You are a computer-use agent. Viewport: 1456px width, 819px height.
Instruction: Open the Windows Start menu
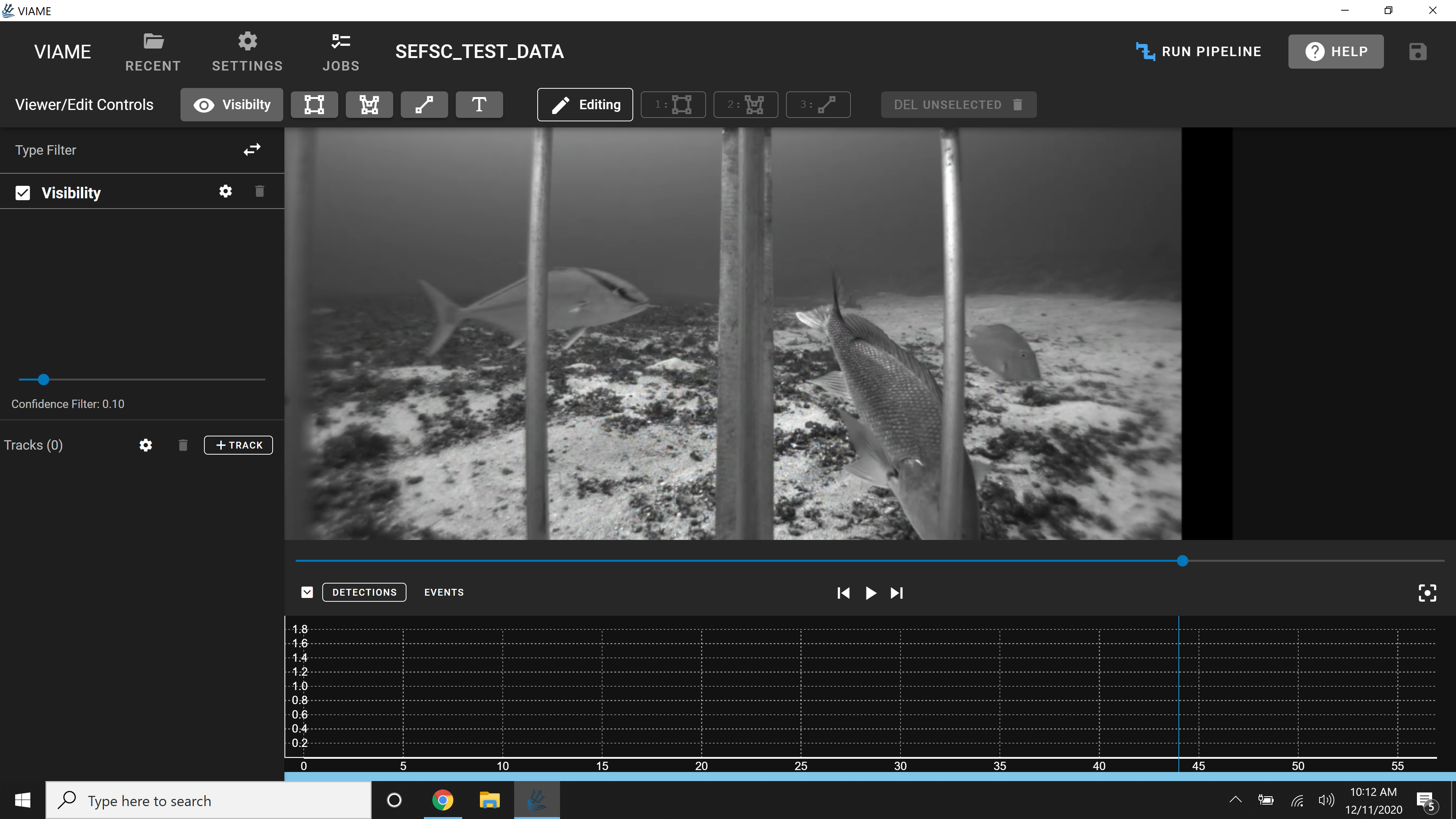23,800
